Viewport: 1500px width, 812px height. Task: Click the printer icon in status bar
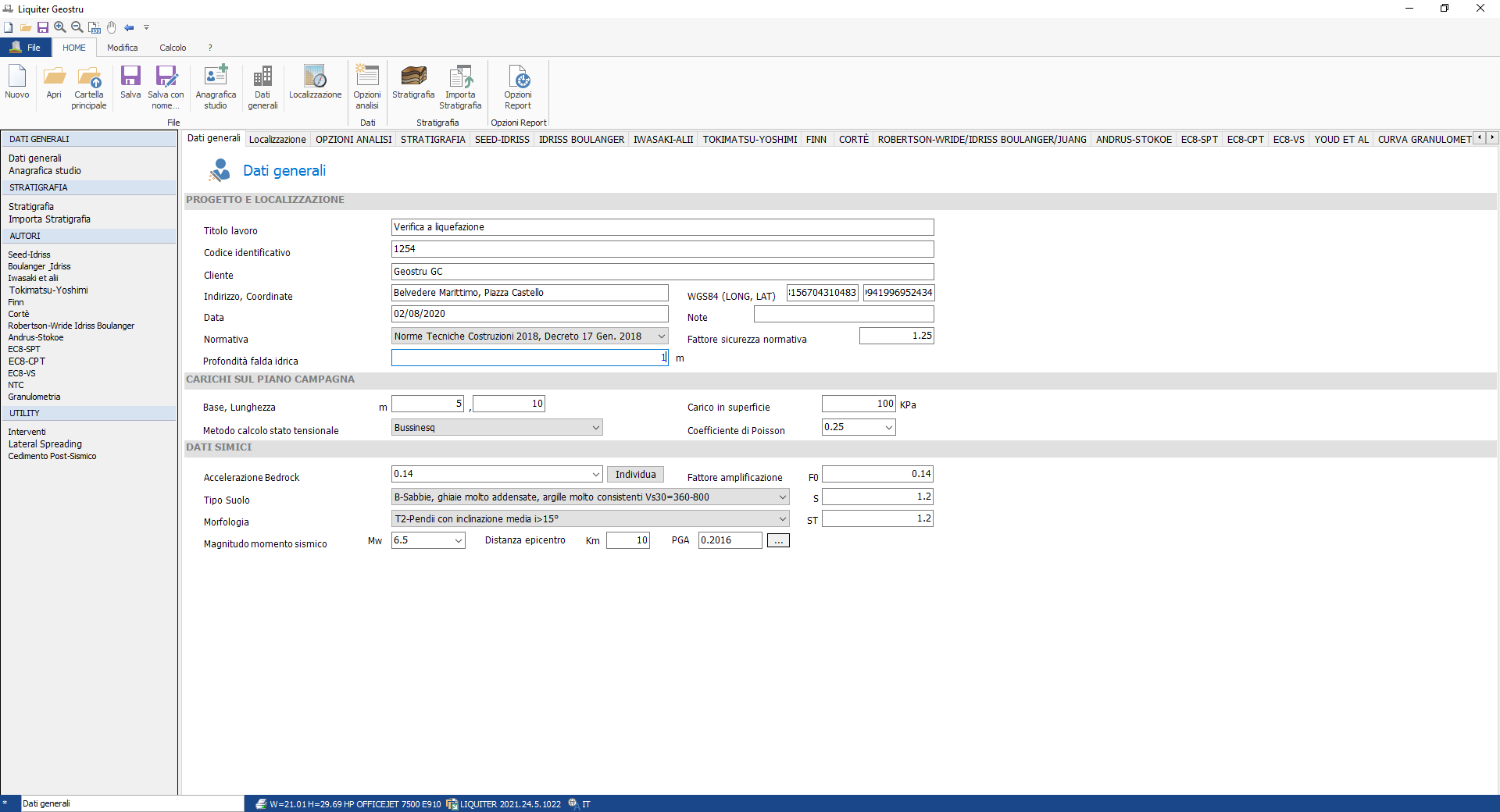pyautogui.click(x=261, y=803)
